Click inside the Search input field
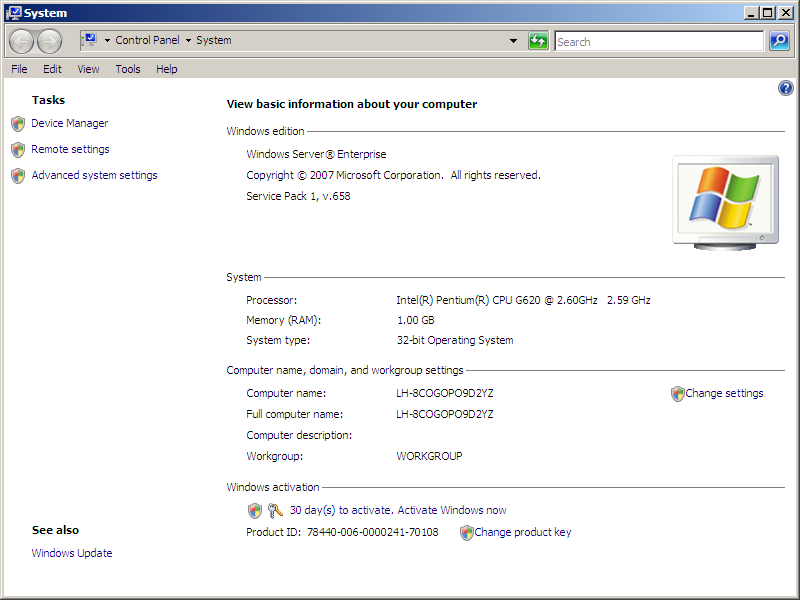This screenshot has height=600, width=800. [x=658, y=42]
